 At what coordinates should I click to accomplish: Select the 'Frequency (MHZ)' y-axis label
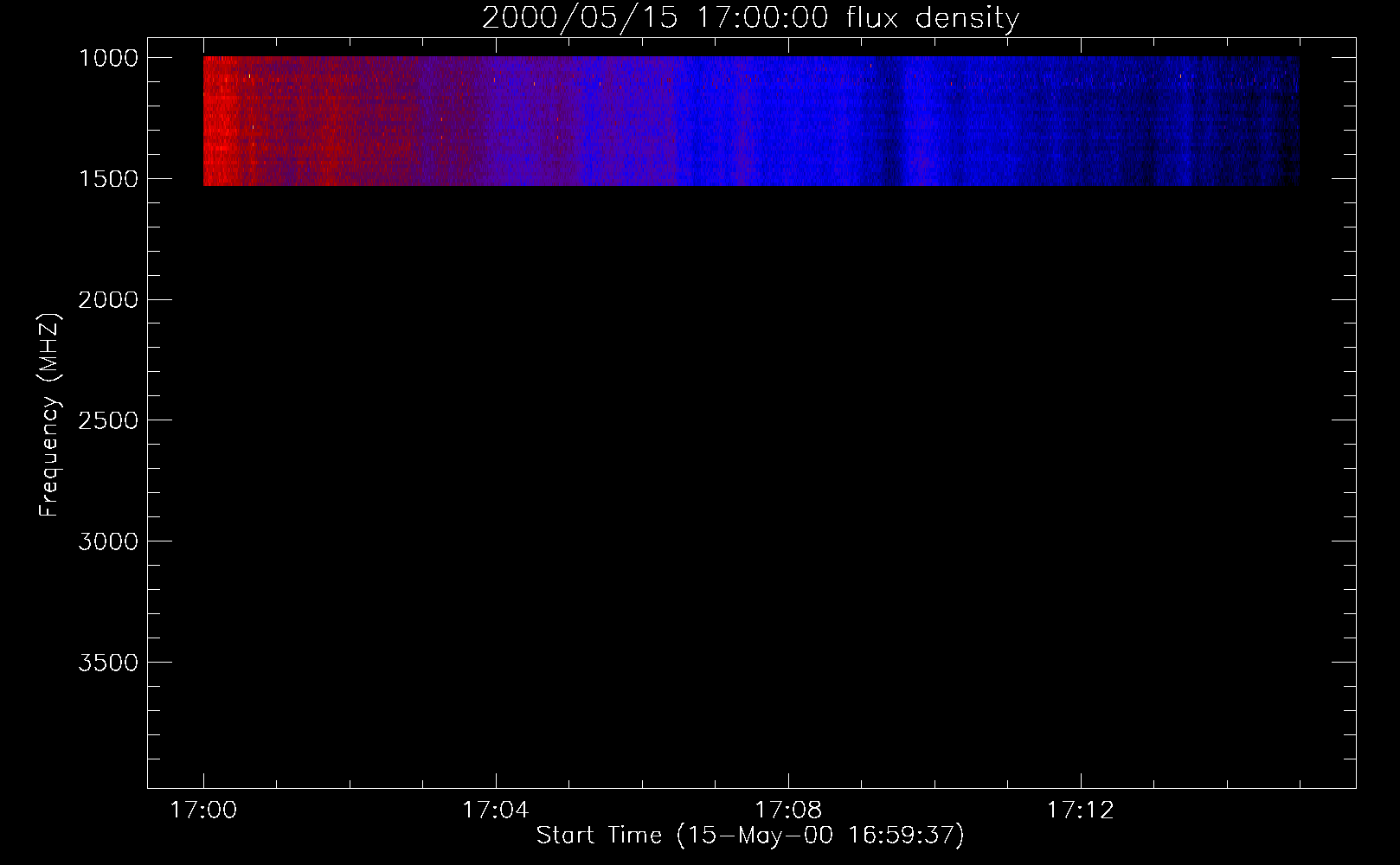(50, 414)
